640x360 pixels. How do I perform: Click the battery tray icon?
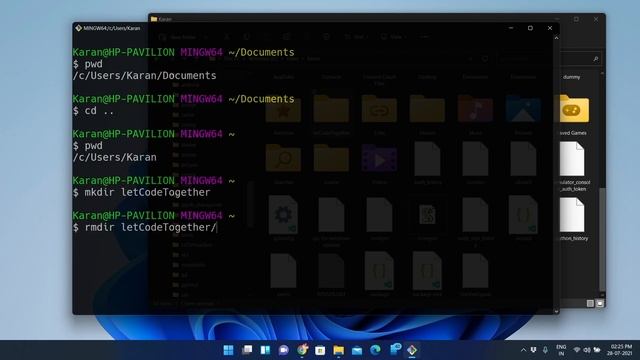pos(597,350)
